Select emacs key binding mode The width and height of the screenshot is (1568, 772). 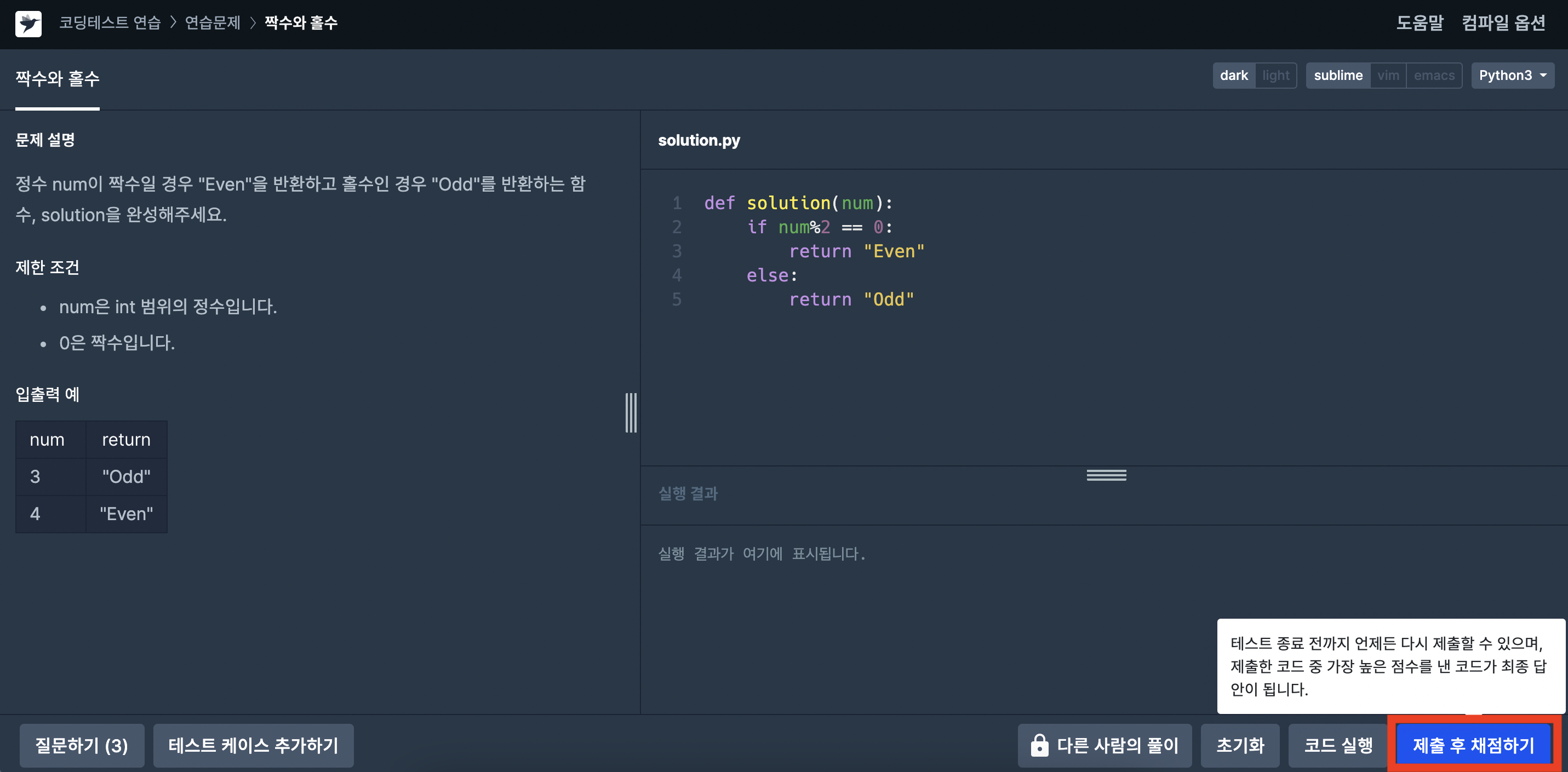[1434, 76]
